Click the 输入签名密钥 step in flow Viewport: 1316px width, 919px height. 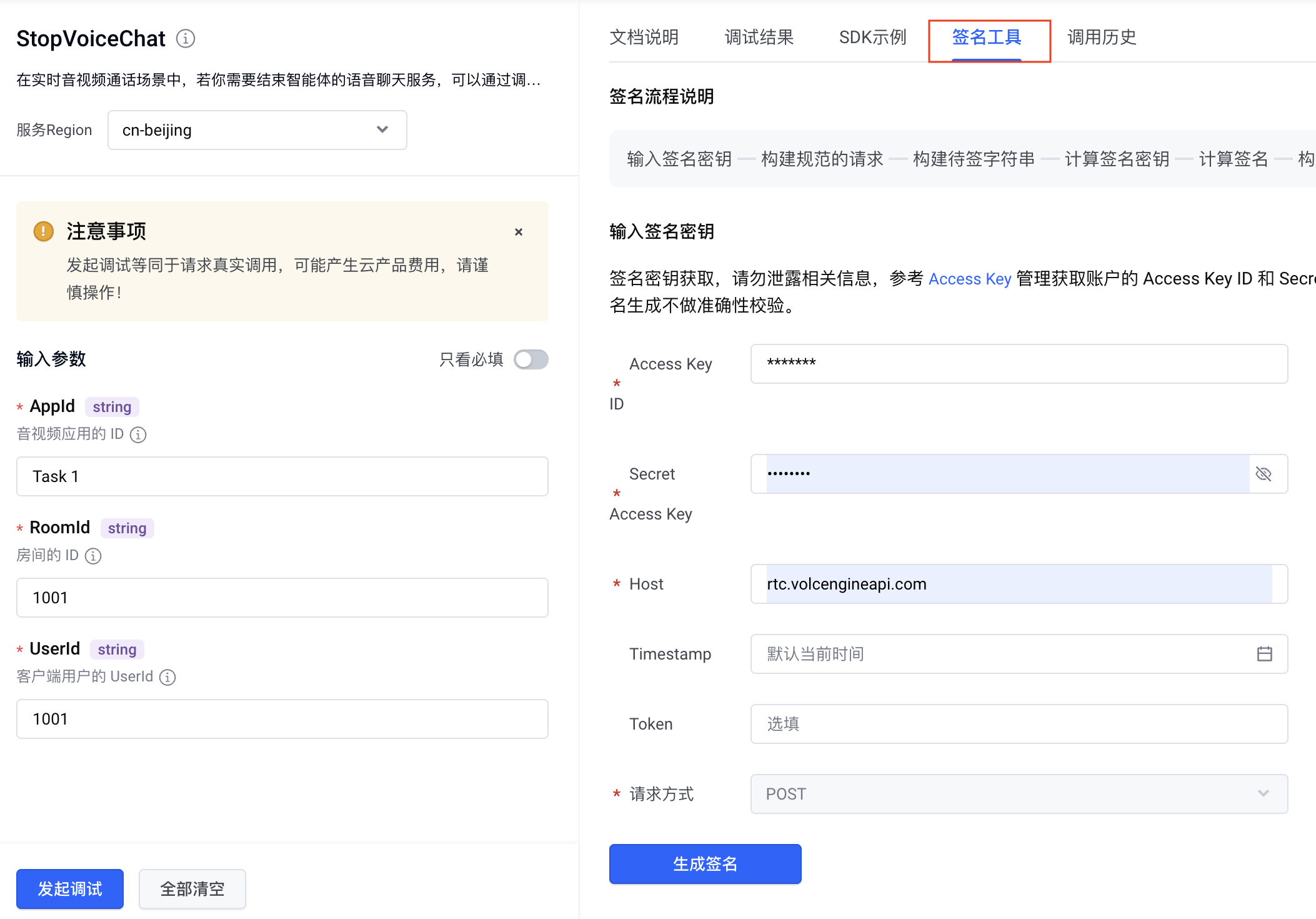coord(679,159)
